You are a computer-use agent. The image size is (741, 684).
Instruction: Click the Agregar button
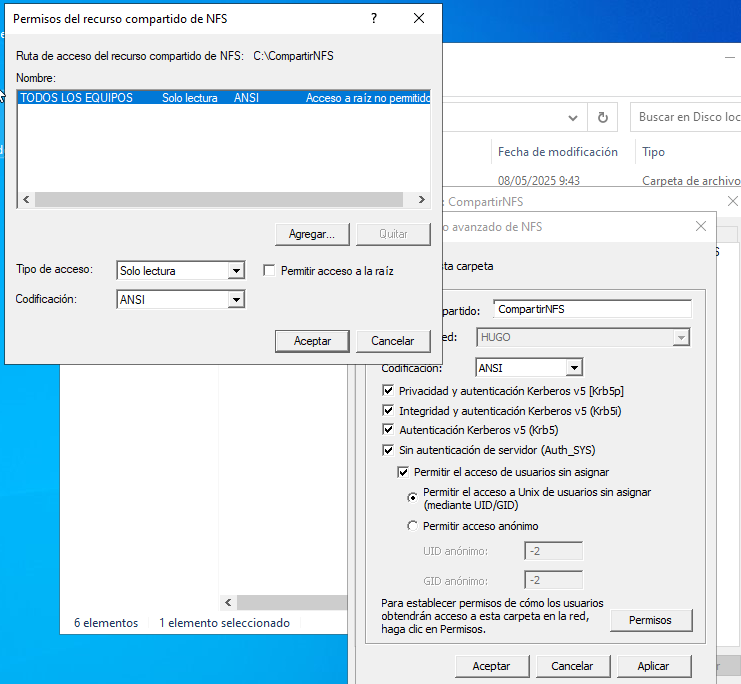pos(311,234)
